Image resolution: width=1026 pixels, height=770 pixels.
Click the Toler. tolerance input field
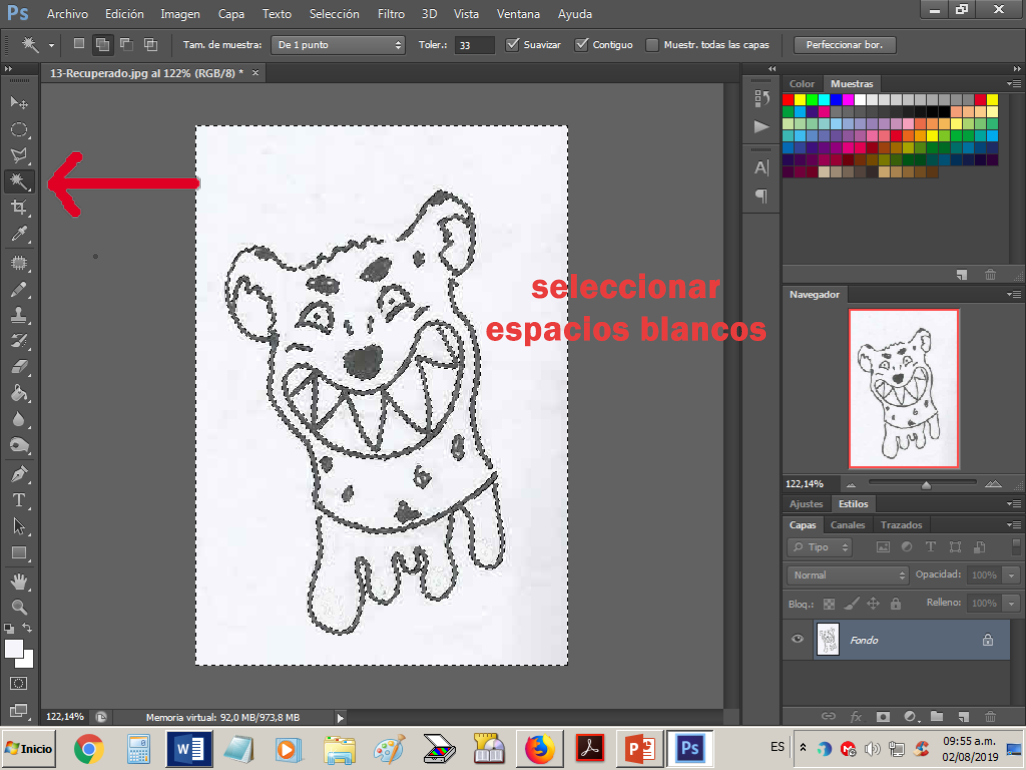click(x=474, y=44)
